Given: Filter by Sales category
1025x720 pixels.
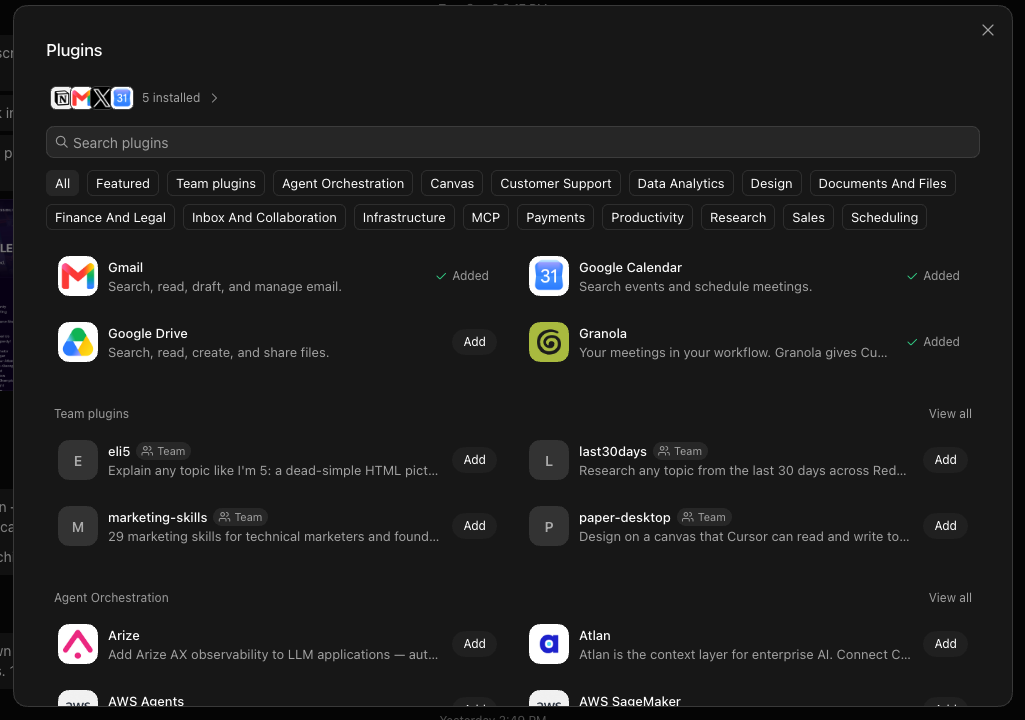Looking at the screenshot, I should 809,218.
